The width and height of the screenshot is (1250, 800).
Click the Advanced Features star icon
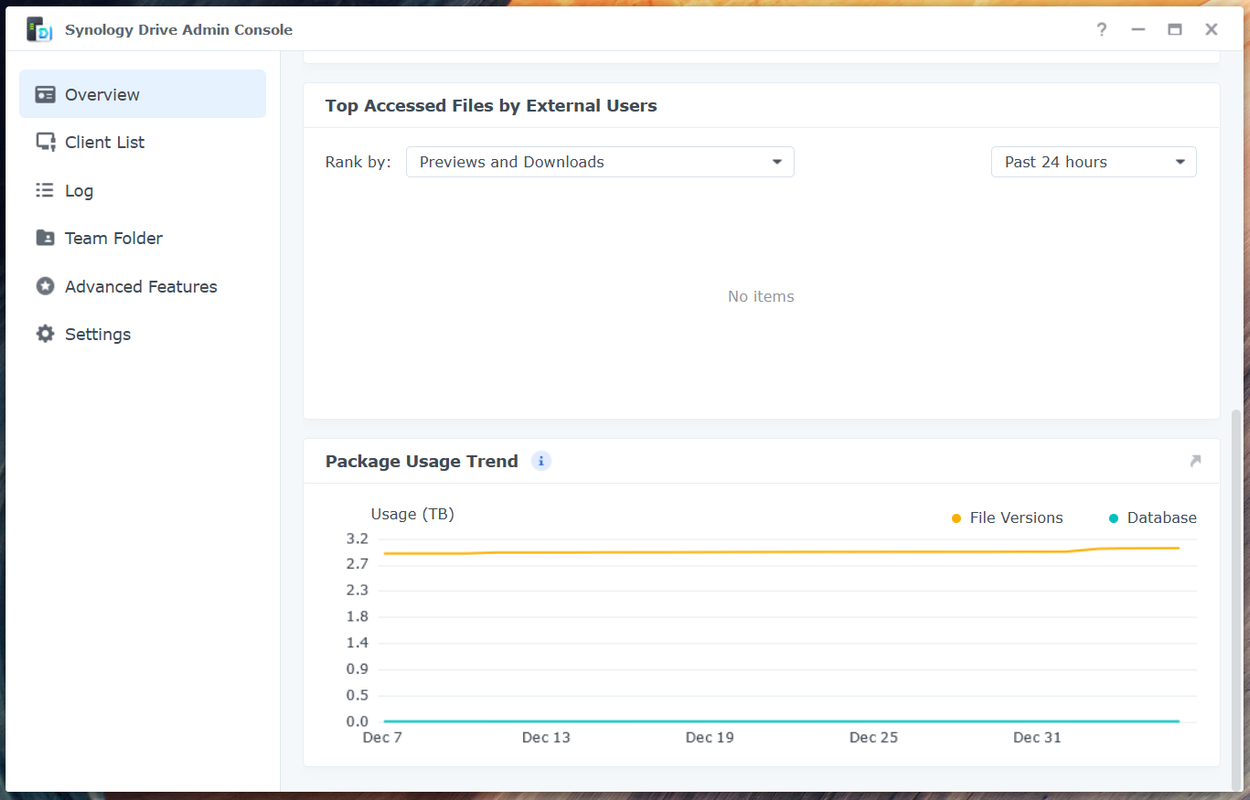click(x=45, y=286)
